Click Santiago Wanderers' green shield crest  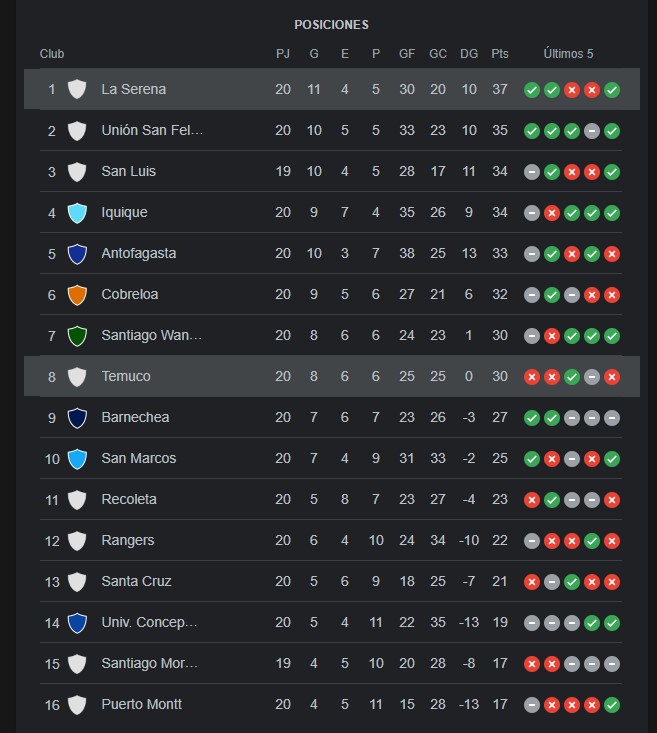tap(77, 336)
